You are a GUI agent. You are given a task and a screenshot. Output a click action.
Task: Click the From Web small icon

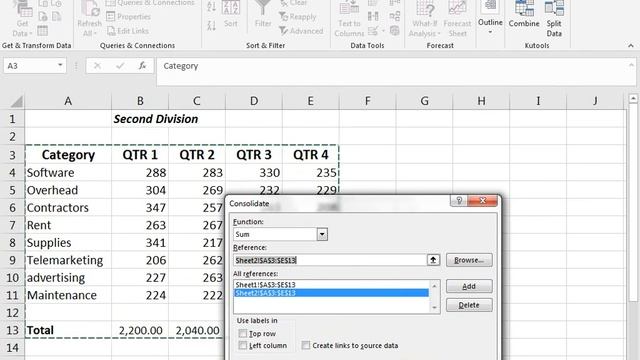(43, 16)
